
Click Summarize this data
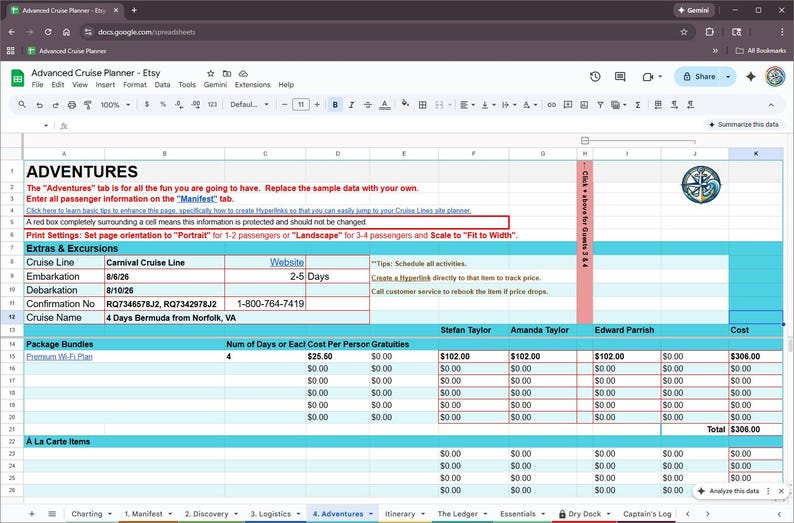pos(743,125)
